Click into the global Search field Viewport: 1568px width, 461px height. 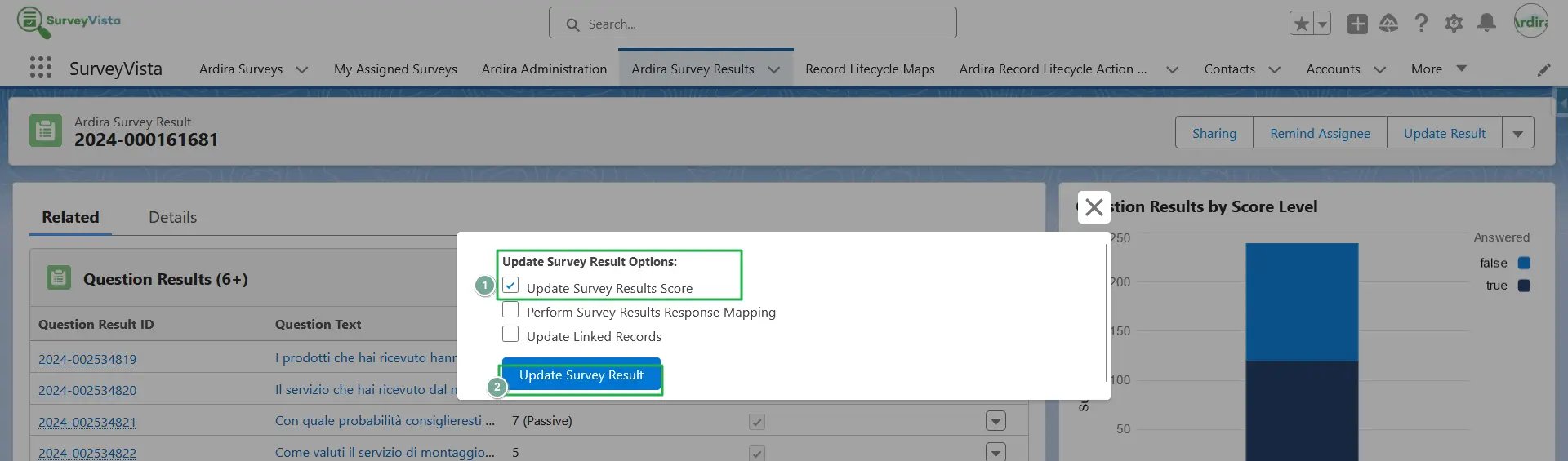753,23
